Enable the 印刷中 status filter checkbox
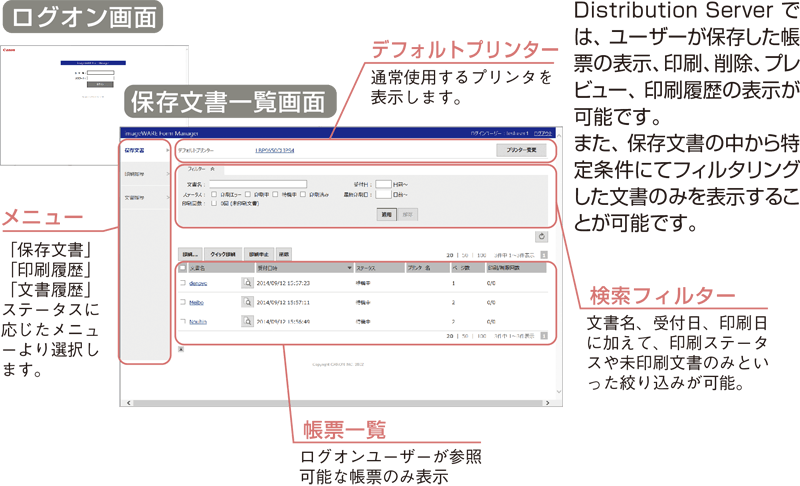 coord(247,194)
